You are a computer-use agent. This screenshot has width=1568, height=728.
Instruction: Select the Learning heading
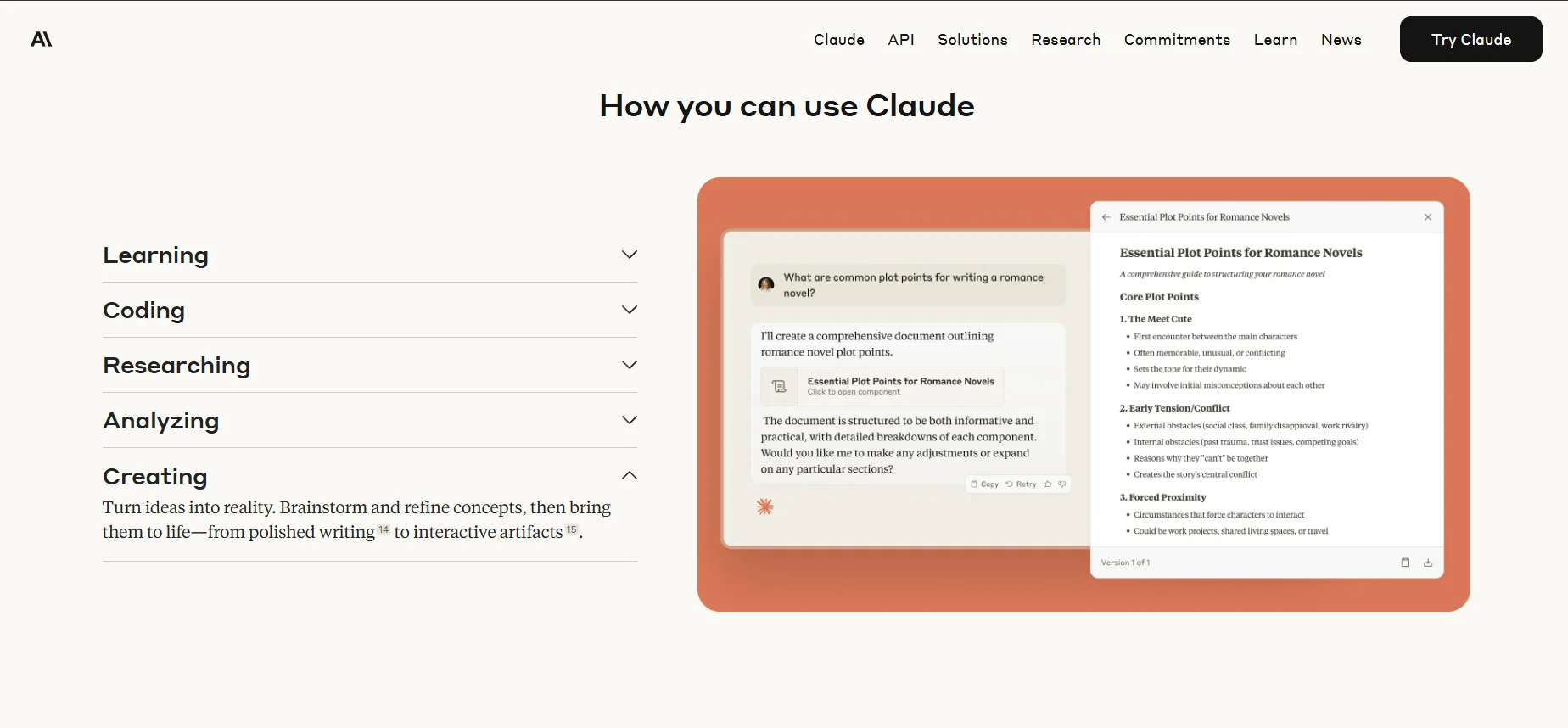(x=155, y=255)
